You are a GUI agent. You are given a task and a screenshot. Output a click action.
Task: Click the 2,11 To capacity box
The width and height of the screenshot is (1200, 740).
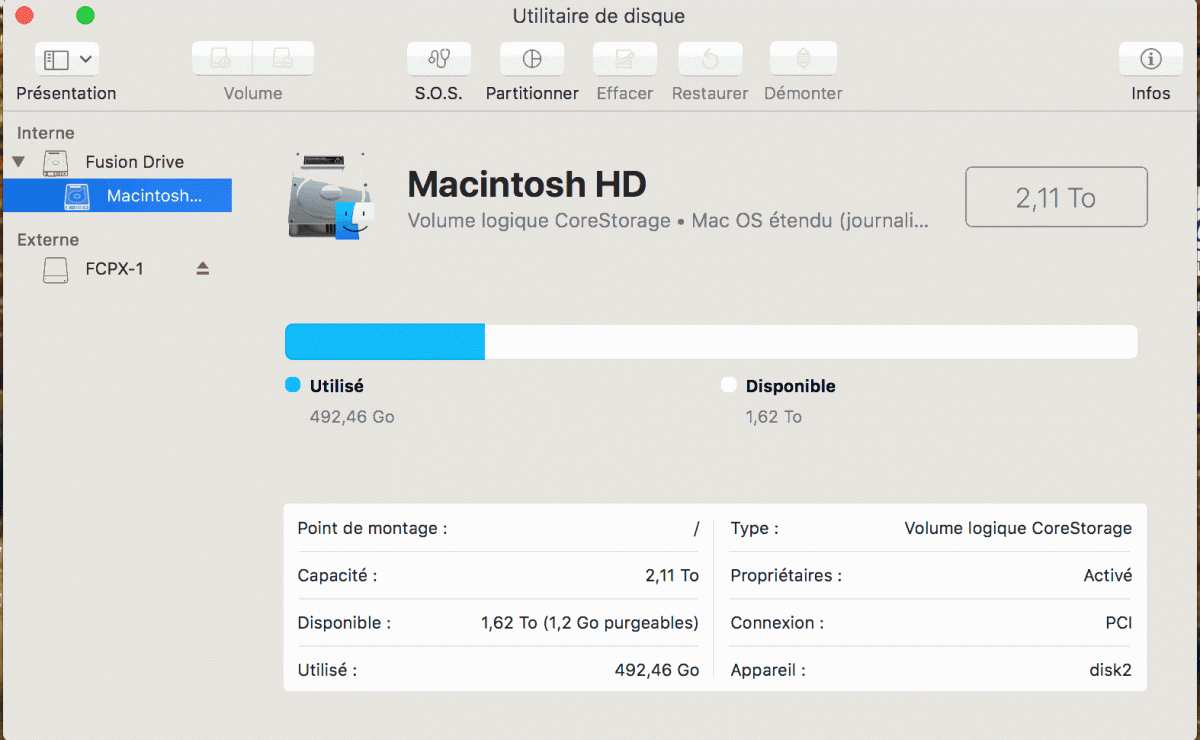pyautogui.click(x=1056, y=197)
